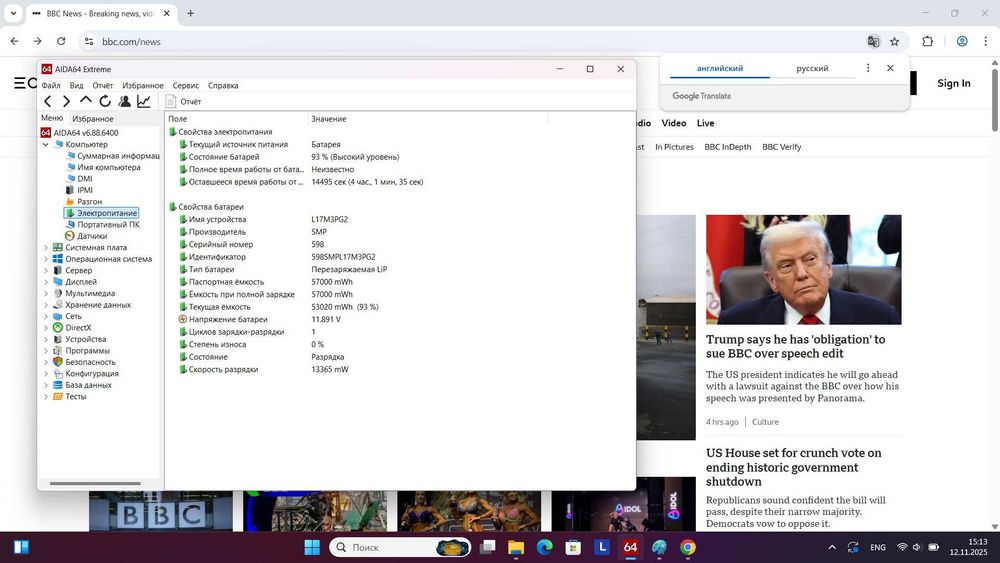1000x563 pixels.
Task: Select Имя компьютера tree item
Action: [103, 167]
